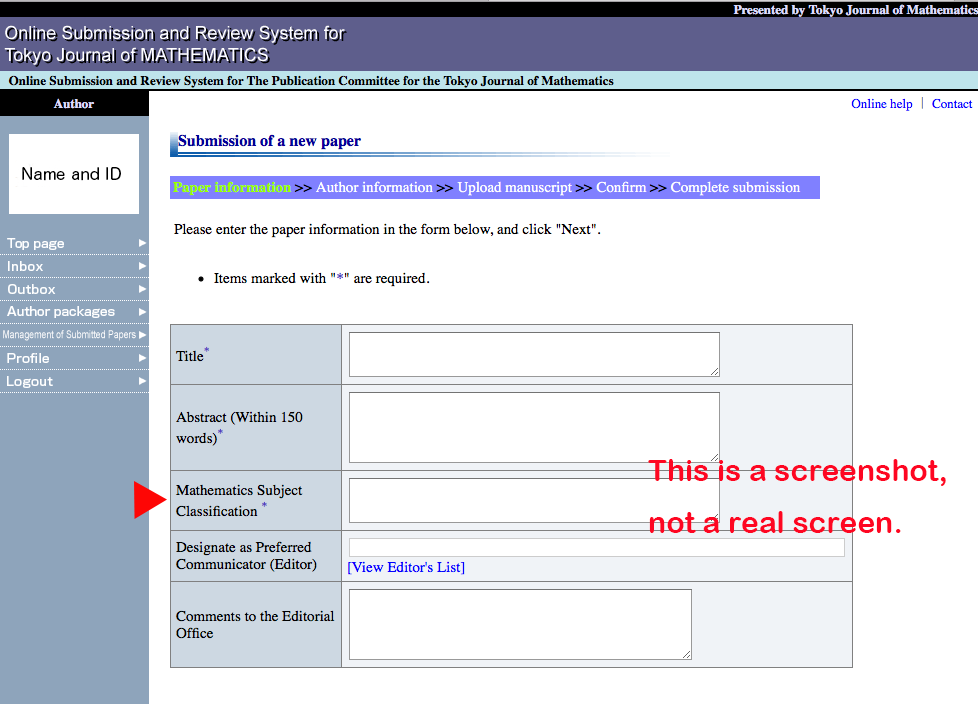Select the Confirm step
This screenshot has width=978, height=704.
[621, 188]
